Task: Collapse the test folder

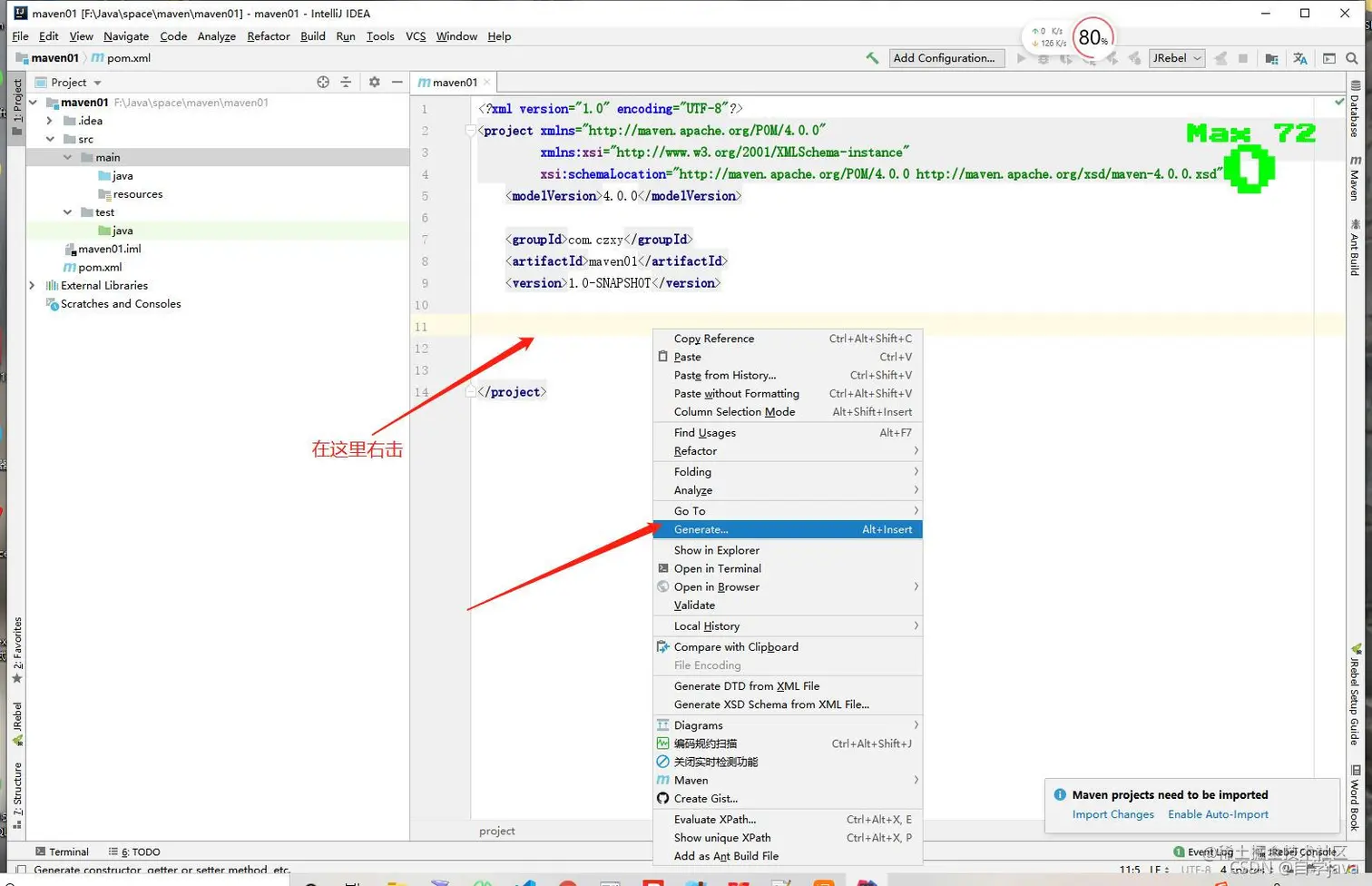Action: [x=67, y=212]
